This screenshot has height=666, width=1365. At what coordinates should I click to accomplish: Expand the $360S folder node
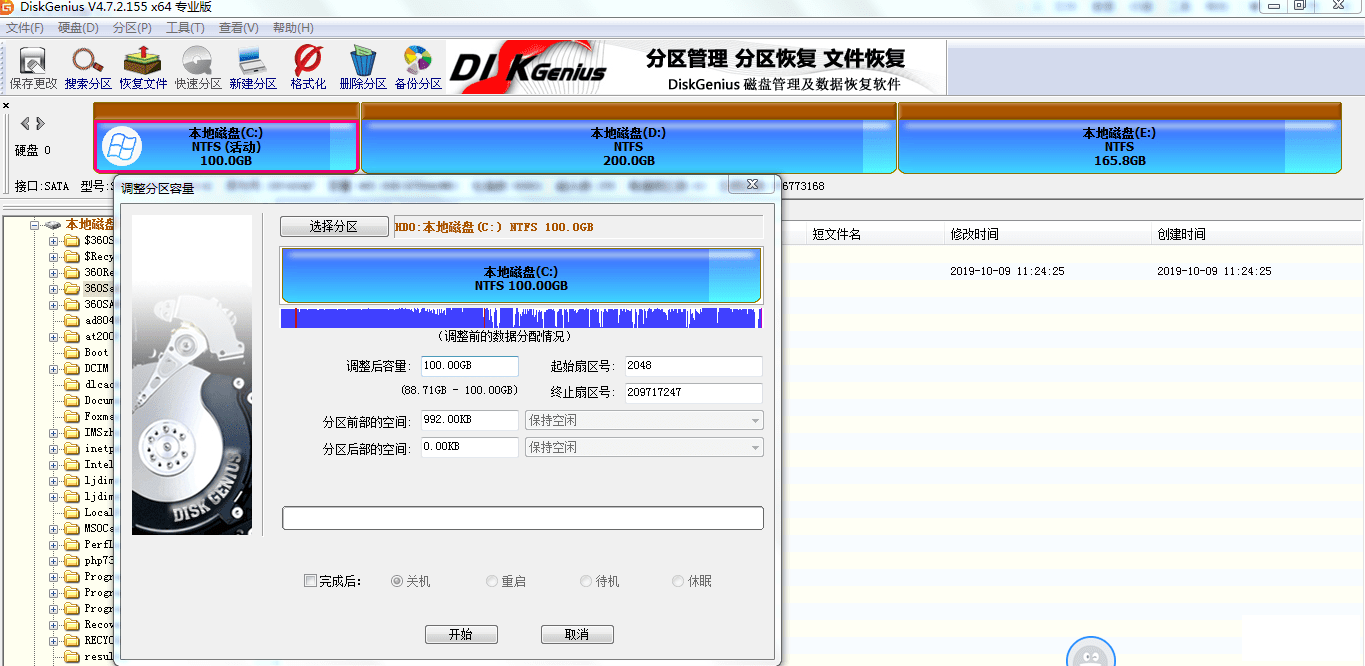(54, 241)
